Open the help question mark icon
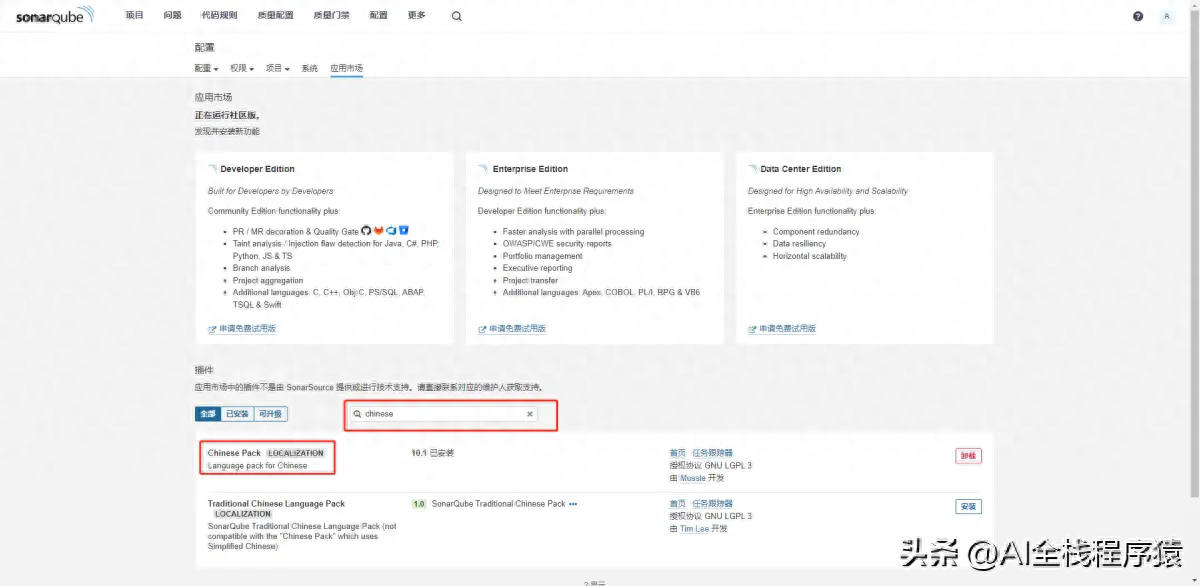This screenshot has height=586, width=1200. (1138, 16)
